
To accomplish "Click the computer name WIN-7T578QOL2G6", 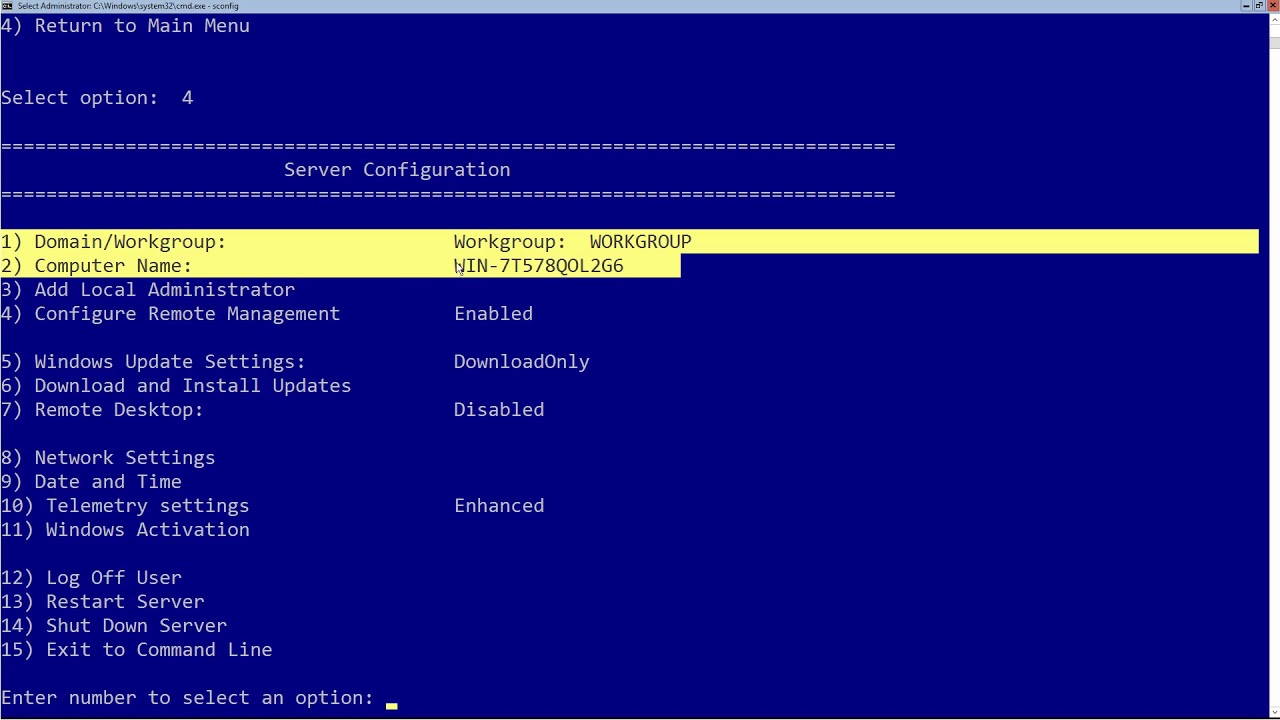I will tap(538, 266).
